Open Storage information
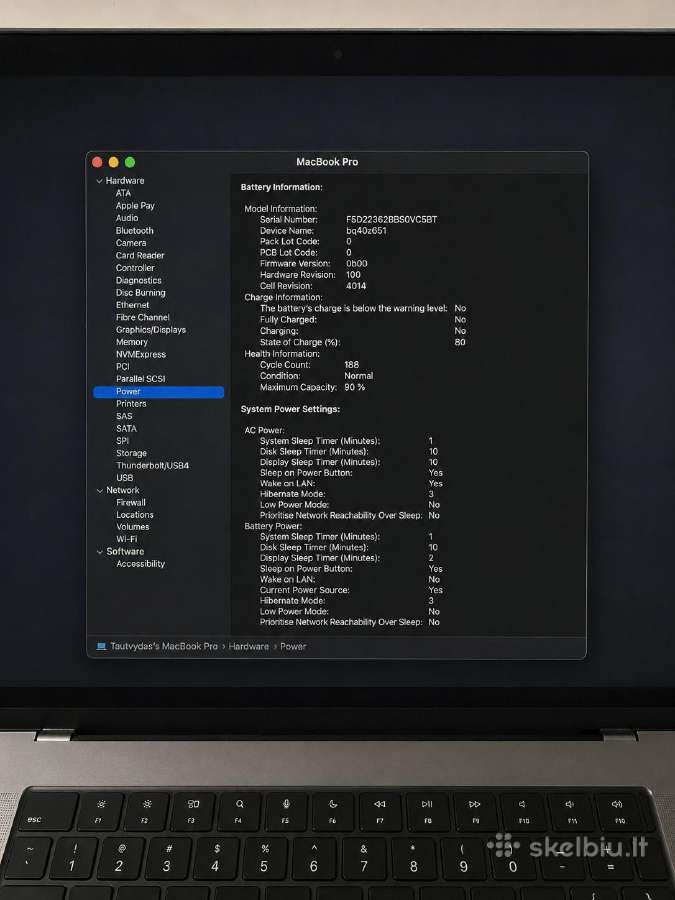 point(131,453)
